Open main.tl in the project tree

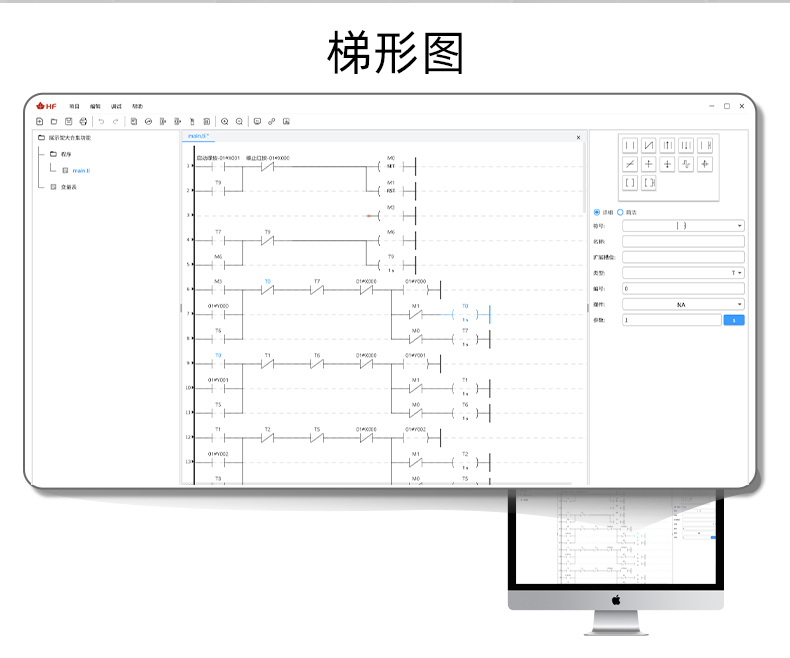coord(81,170)
